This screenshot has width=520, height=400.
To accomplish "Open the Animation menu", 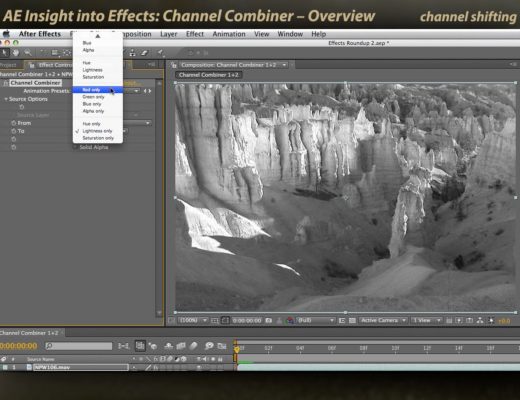I will point(229,34).
